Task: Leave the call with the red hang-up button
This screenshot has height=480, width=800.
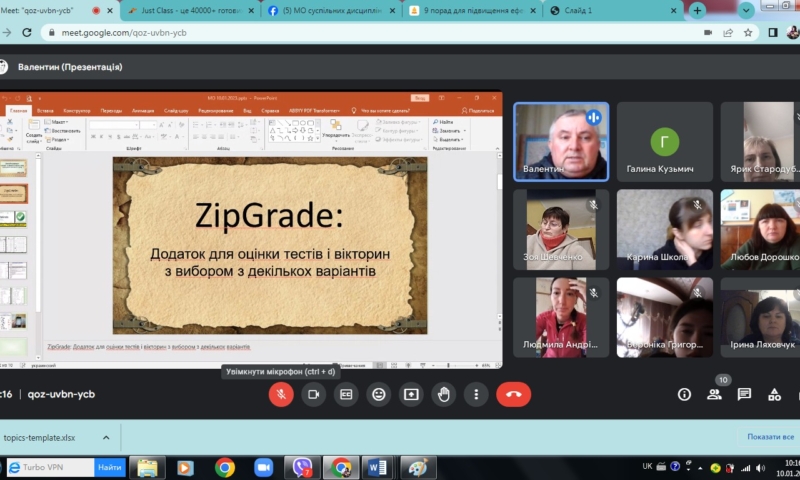Action: click(514, 394)
